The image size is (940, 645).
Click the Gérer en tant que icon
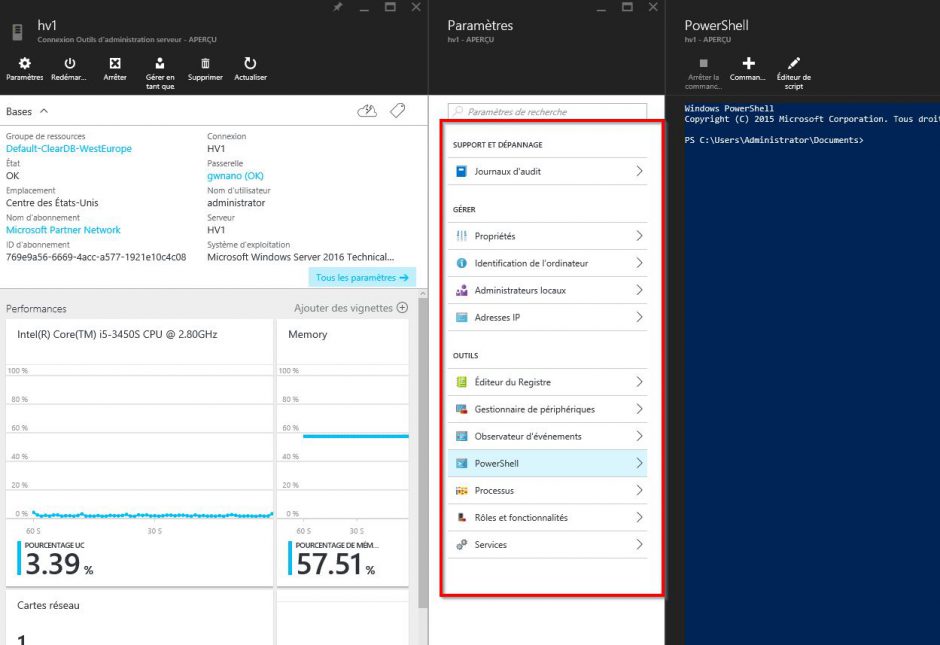[160, 64]
